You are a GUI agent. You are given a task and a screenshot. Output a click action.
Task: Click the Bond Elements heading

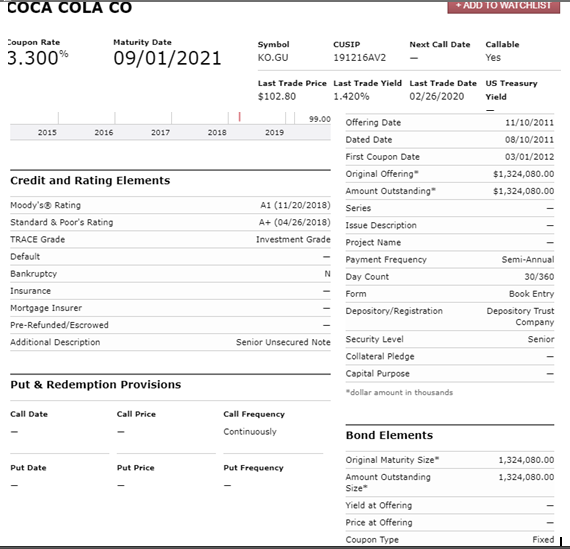(389, 435)
